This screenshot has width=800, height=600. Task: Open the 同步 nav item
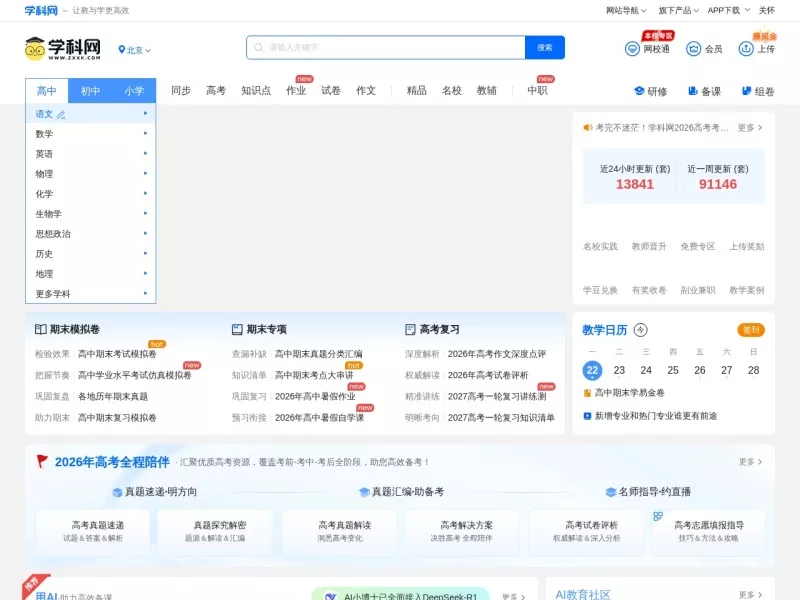click(x=181, y=90)
